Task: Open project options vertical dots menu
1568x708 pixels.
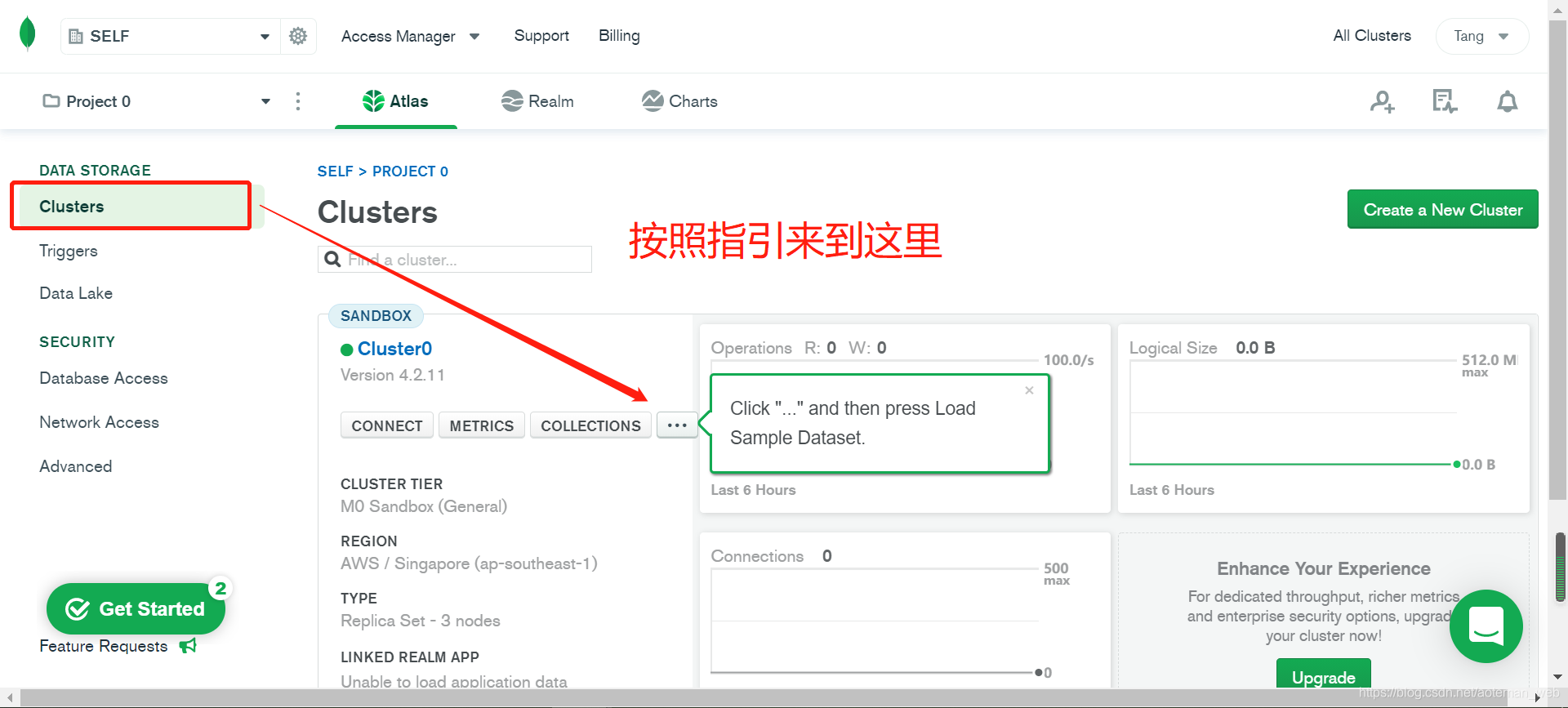Action: click(x=298, y=101)
